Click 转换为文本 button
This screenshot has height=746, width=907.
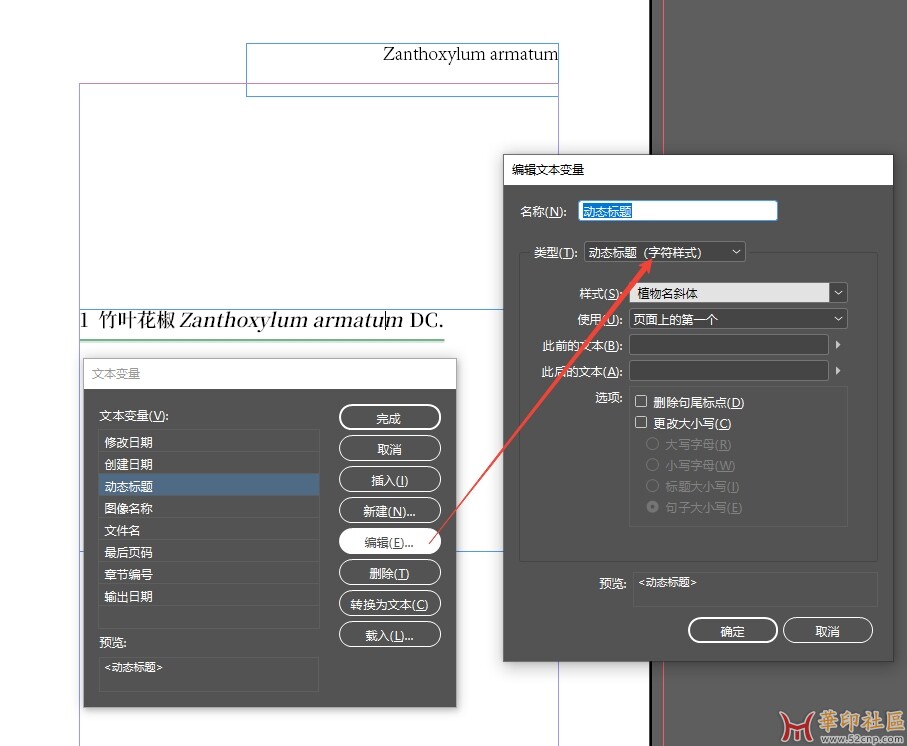(x=389, y=604)
